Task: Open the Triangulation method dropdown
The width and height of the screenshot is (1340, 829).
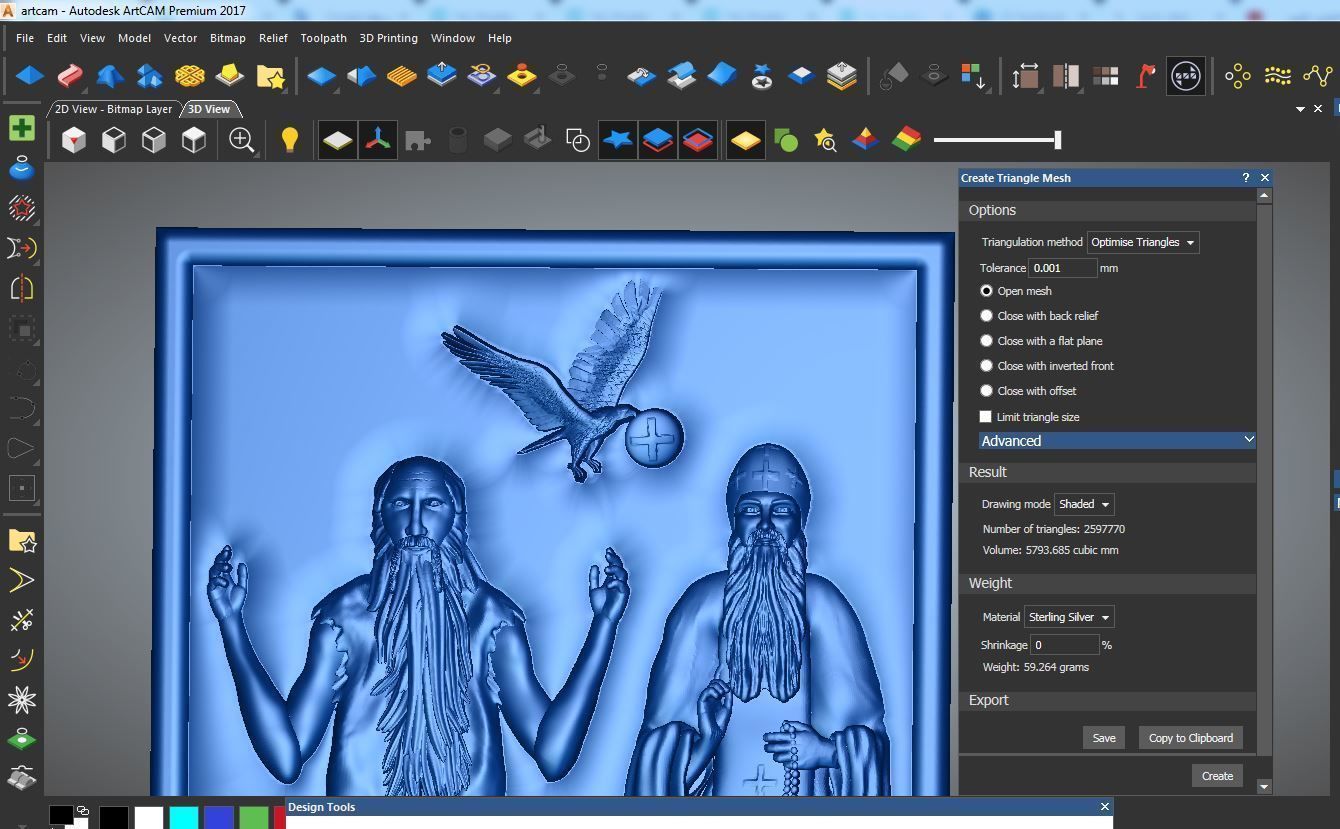Action: pyautogui.click(x=1143, y=242)
